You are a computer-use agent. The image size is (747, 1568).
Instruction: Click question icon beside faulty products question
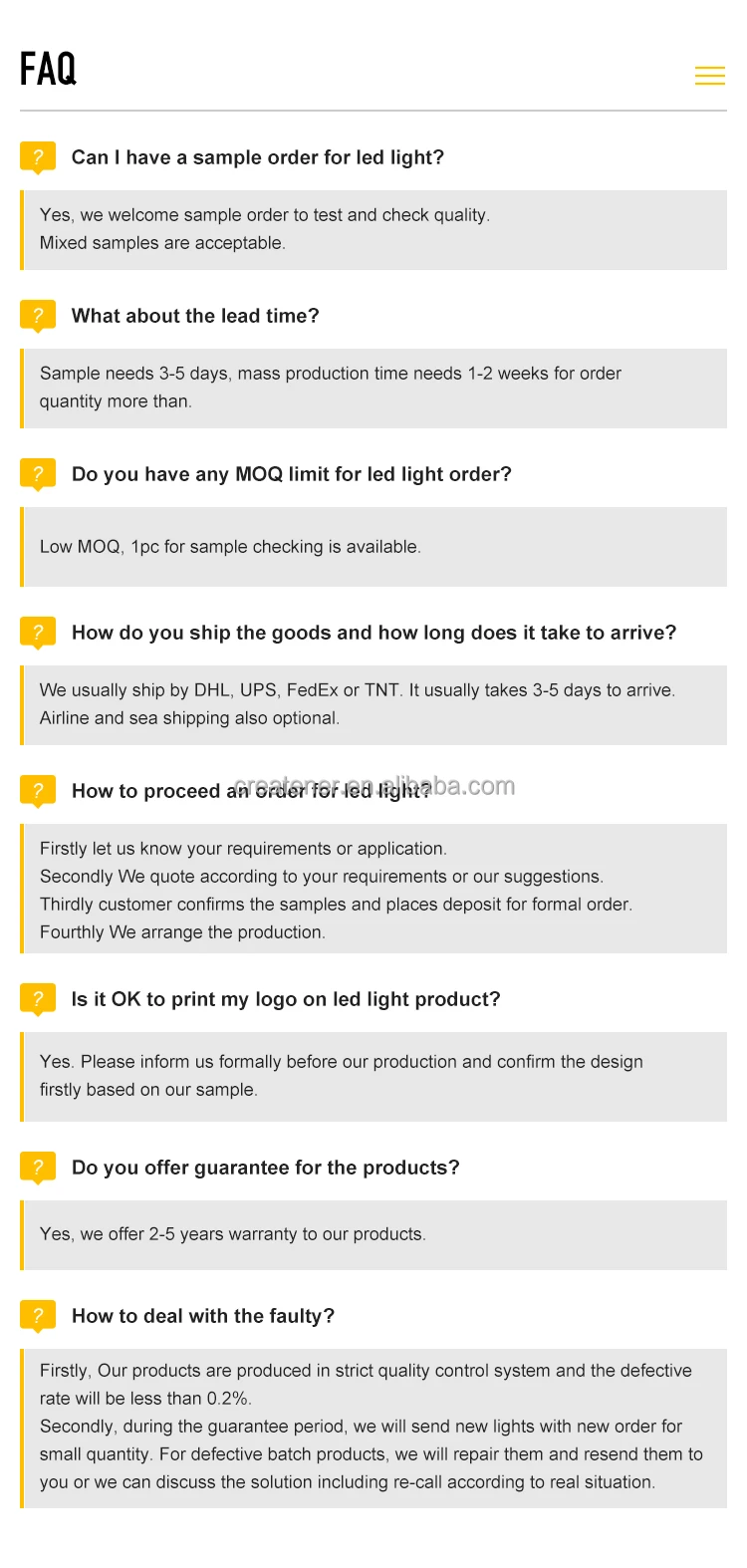pos(38,1315)
